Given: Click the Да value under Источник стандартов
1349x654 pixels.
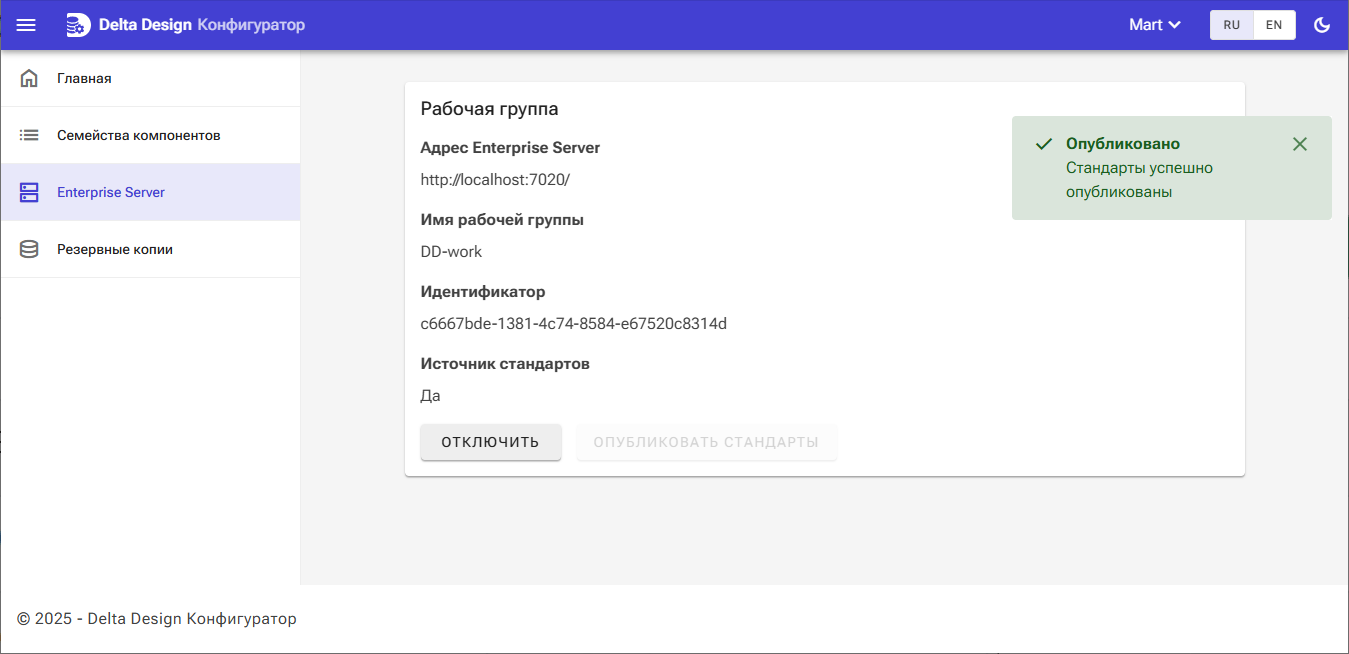Looking at the screenshot, I should [430, 396].
